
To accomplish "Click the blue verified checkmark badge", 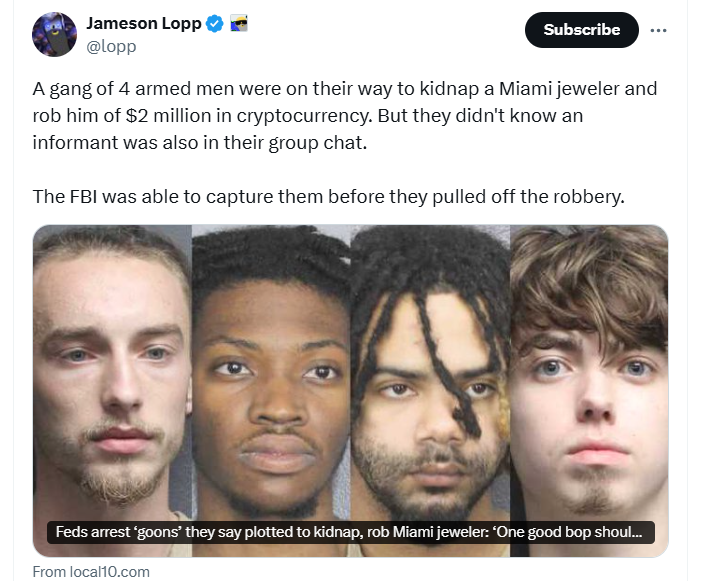I will point(214,23).
